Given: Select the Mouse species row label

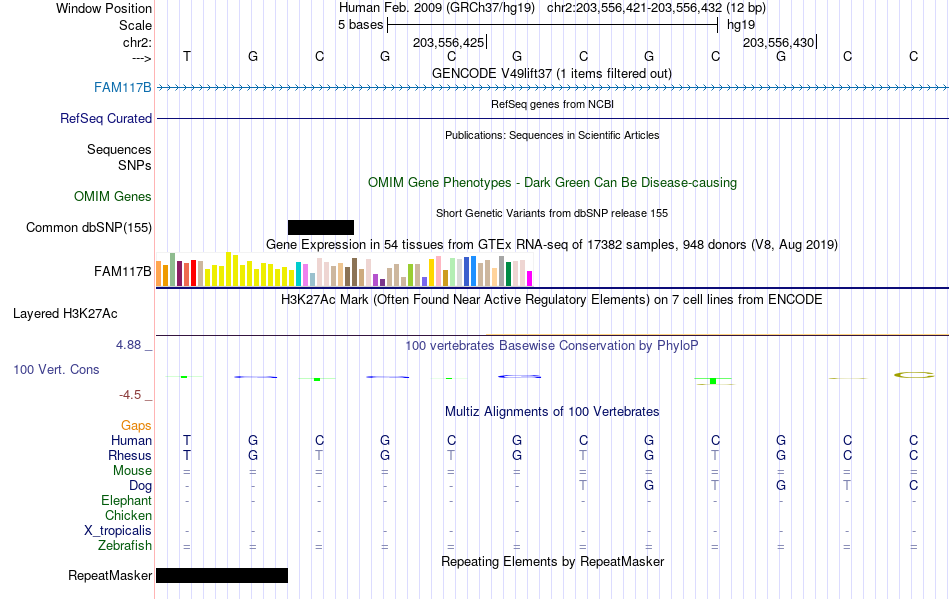Looking at the screenshot, I should 133,471.
